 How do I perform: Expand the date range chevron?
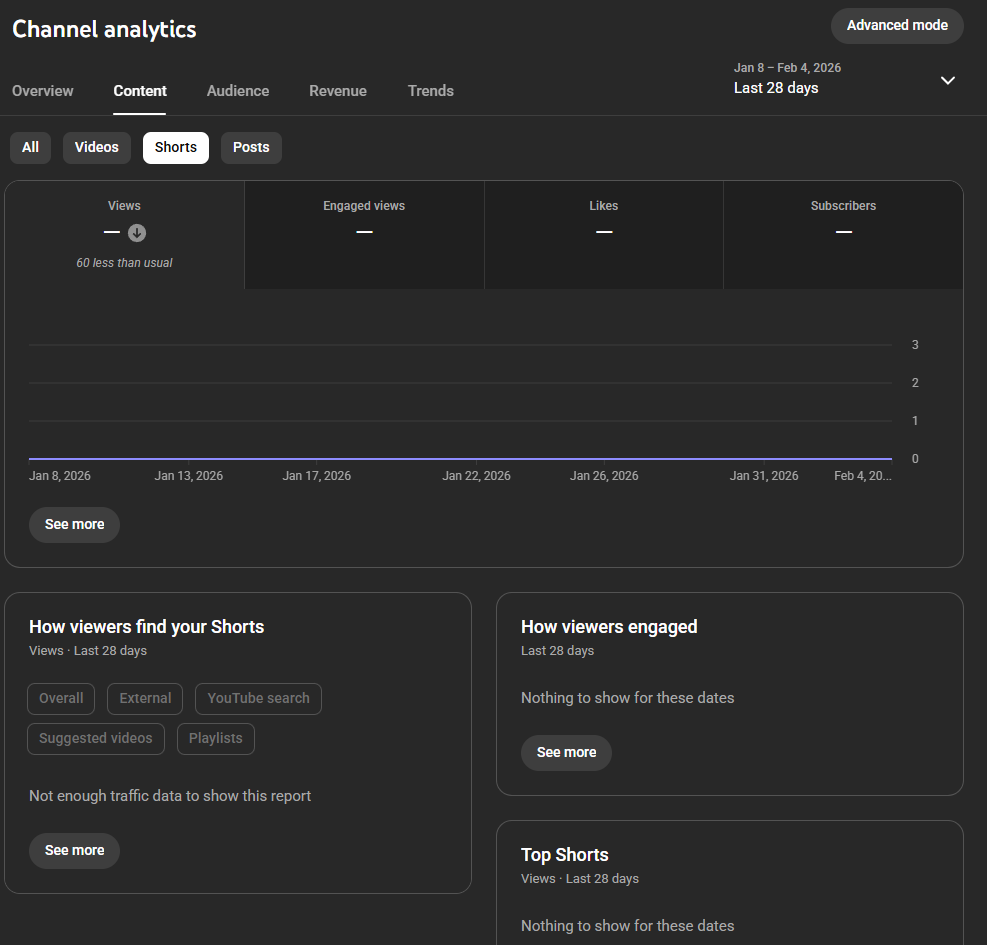[948, 80]
